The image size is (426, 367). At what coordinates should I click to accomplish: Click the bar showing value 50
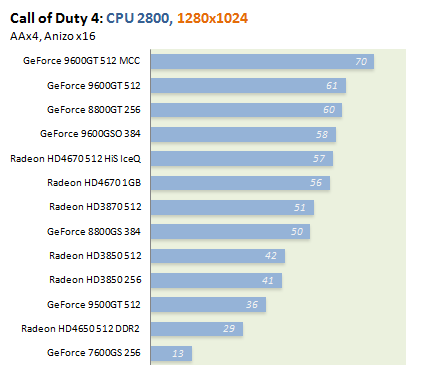[x=230, y=232]
